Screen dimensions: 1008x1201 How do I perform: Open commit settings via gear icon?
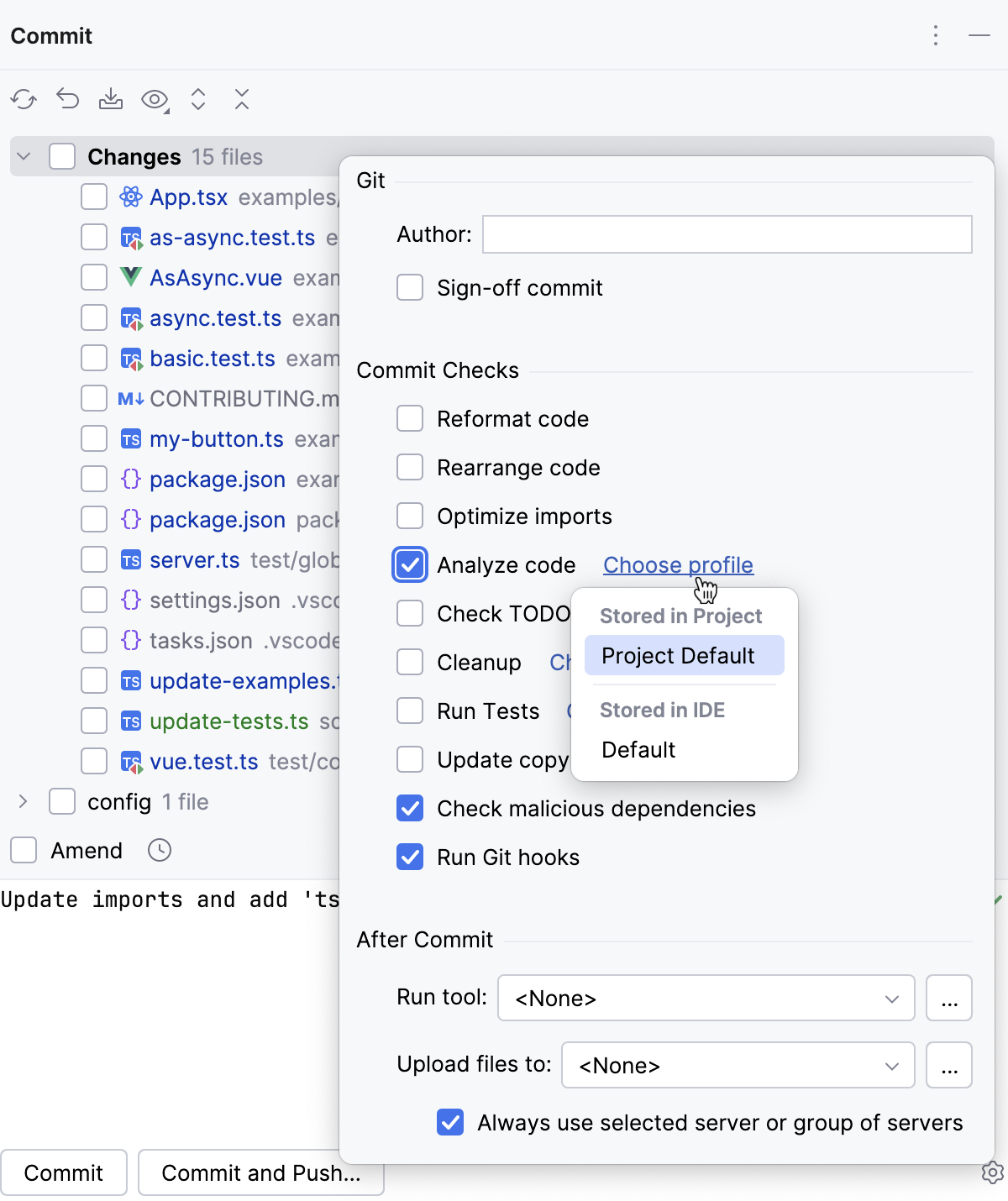[992, 1173]
